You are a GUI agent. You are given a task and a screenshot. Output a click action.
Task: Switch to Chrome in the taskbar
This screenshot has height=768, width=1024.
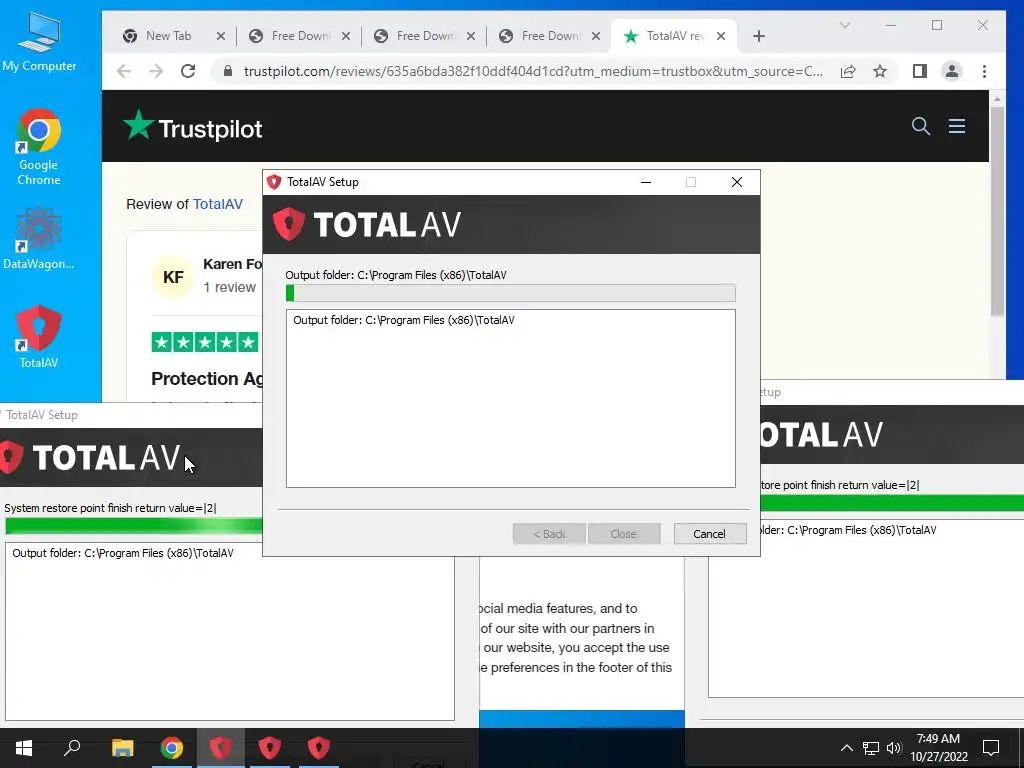(x=171, y=748)
